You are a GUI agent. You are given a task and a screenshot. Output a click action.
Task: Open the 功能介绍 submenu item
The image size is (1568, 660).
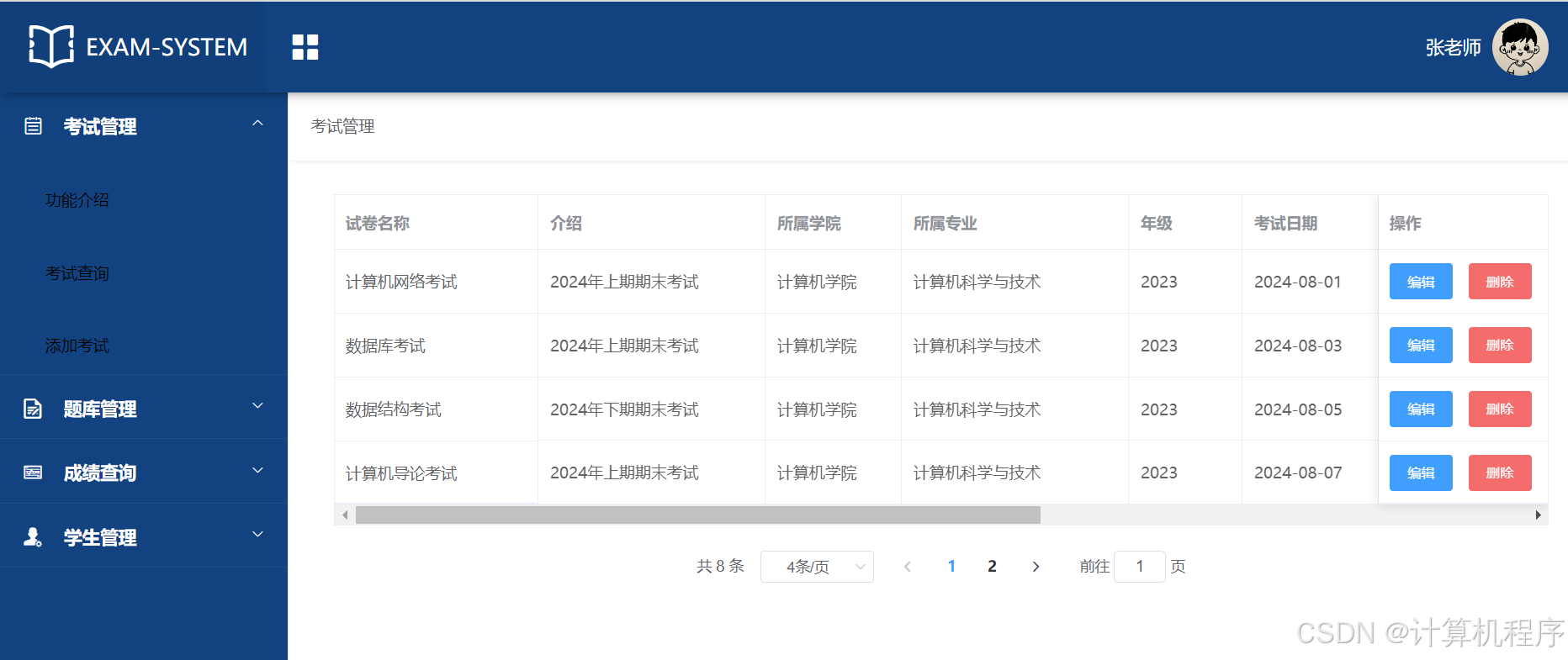[x=77, y=200]
